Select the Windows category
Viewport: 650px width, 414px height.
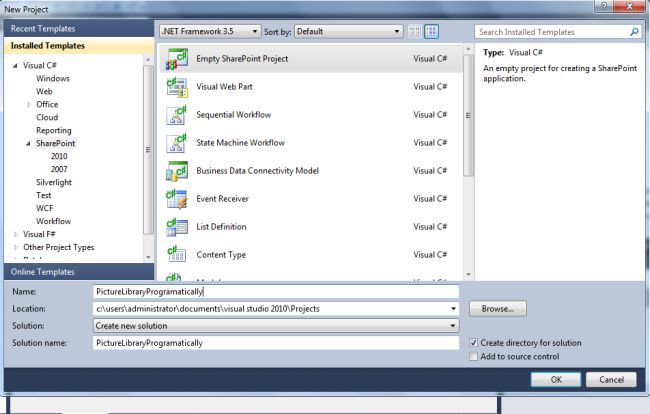[53, 78]
